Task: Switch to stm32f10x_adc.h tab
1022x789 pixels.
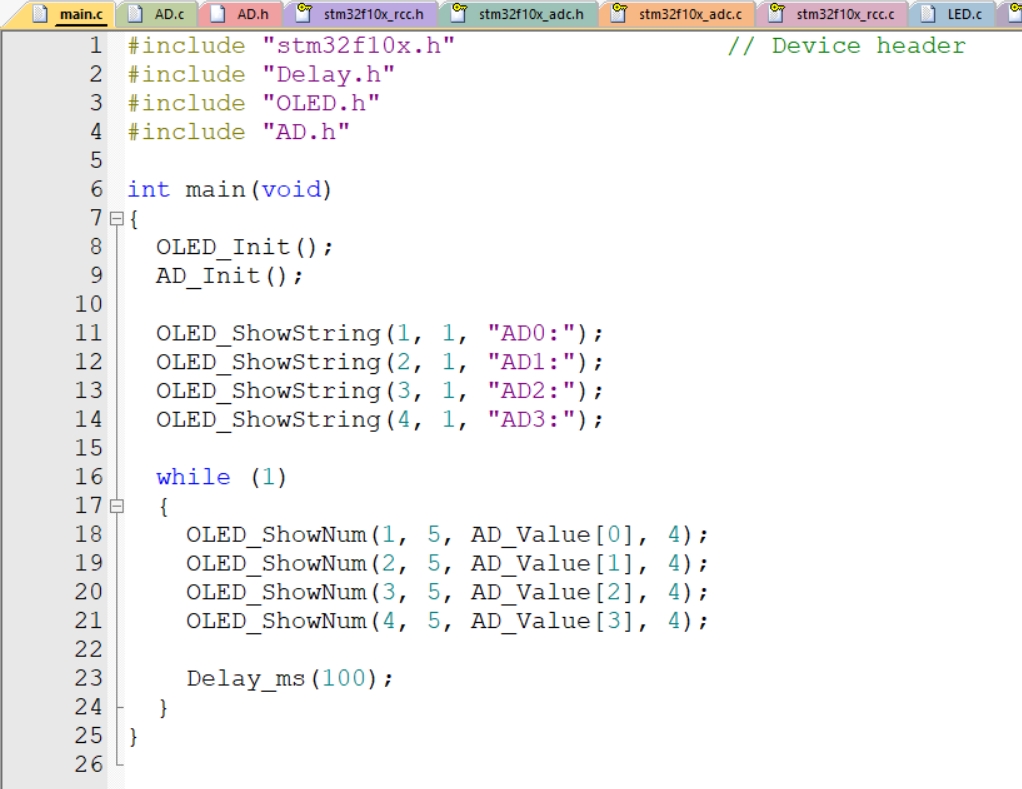Action: tap(518, 14)
